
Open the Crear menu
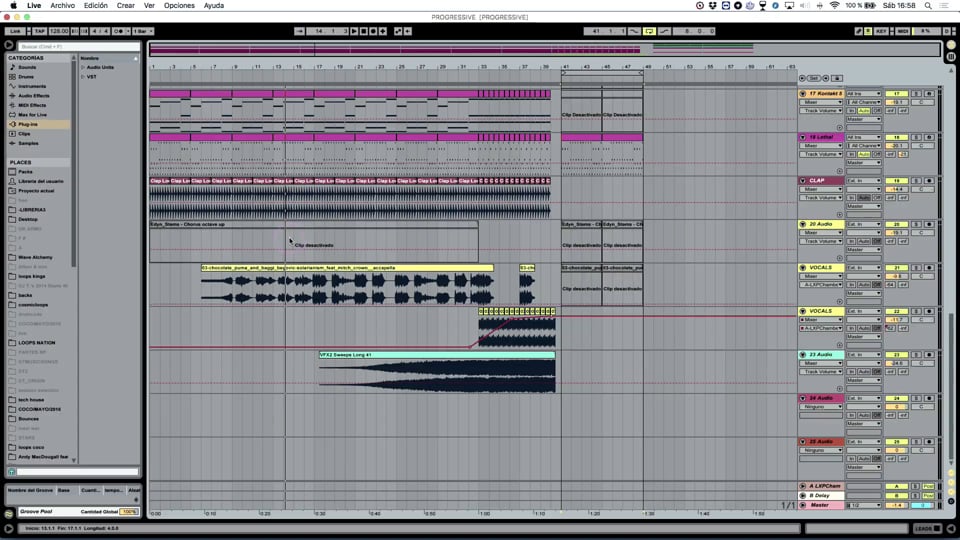tap(126, 6)
